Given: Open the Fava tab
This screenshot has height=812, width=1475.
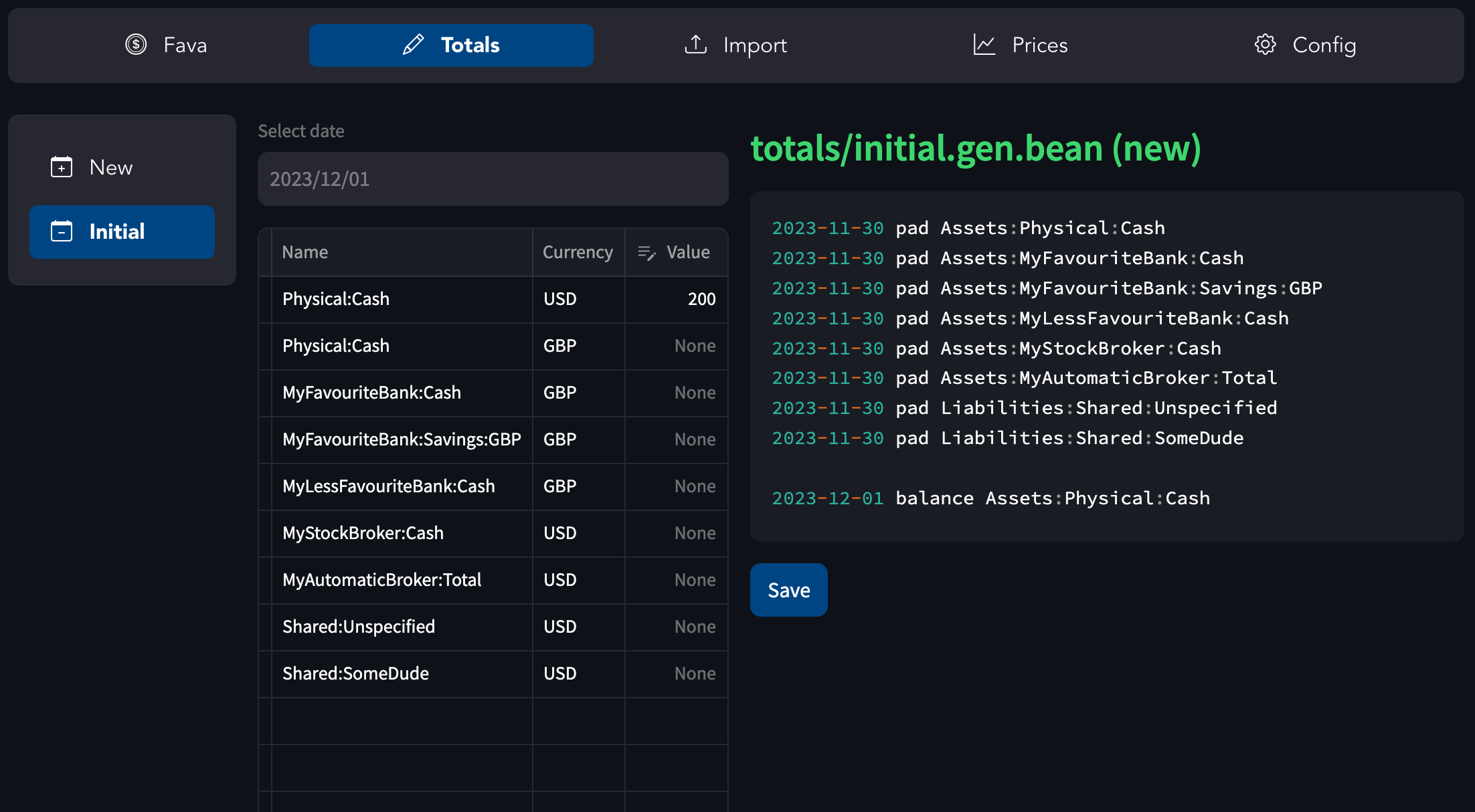Looking at the screenshot, I should [x=167, y=45].
